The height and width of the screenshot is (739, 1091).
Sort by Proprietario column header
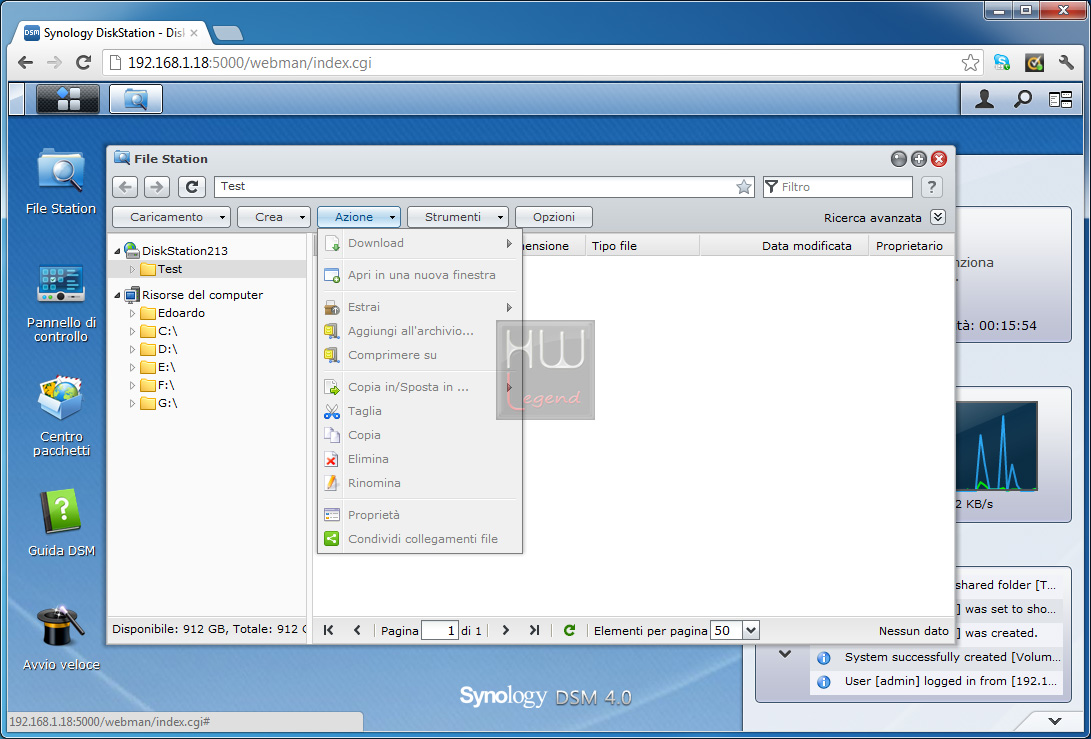[x=909, y=246]
